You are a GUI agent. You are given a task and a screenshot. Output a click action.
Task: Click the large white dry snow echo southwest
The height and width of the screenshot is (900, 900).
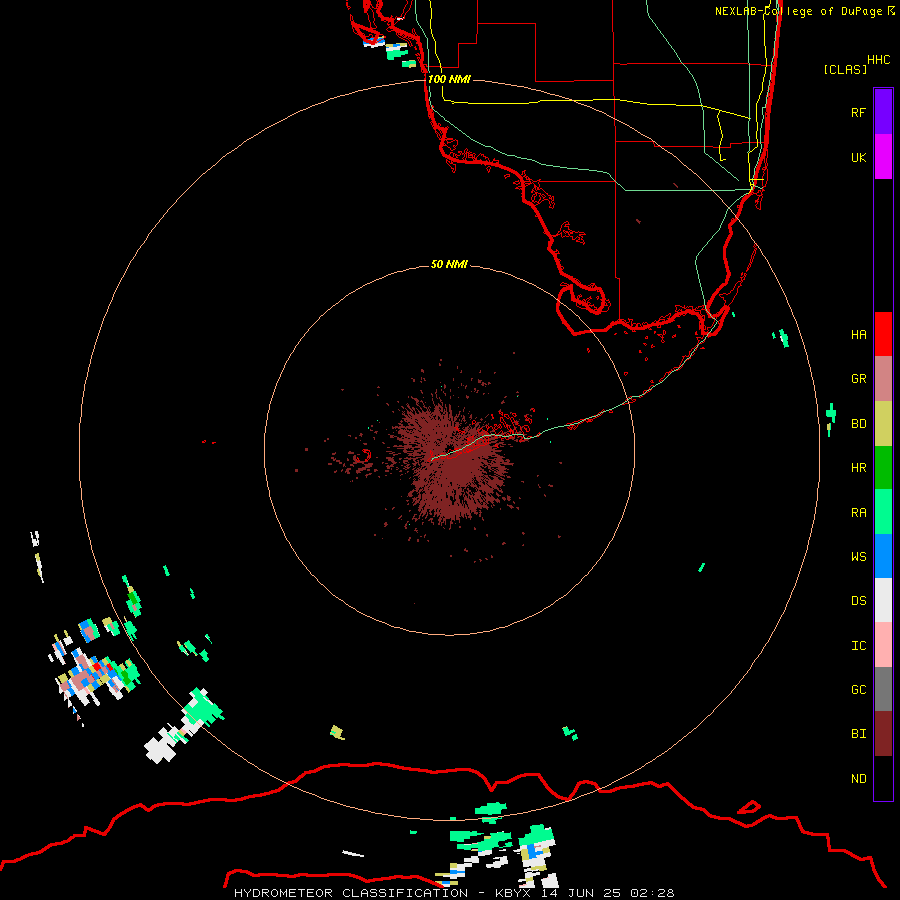point(161,748)
